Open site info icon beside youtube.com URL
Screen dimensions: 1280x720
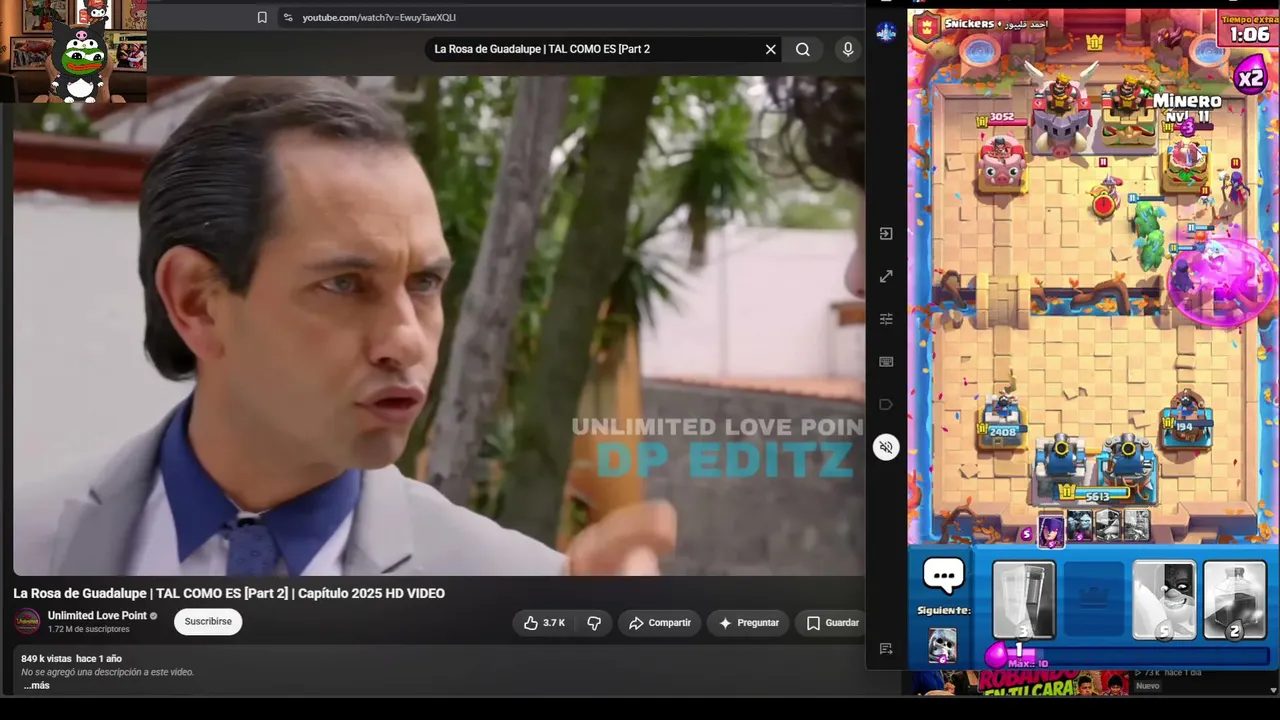click(x=288, y=17)
